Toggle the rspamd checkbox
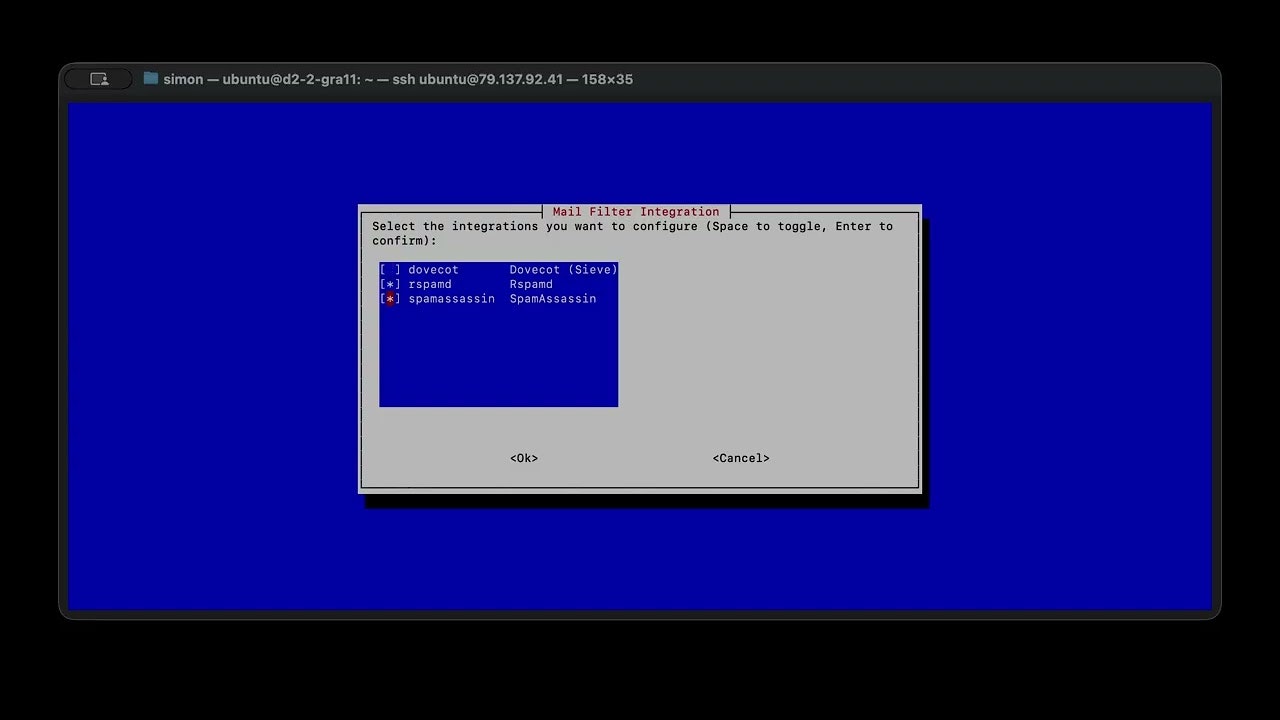1280x720 pixels. pyautogui.click(x=390, y=284)
